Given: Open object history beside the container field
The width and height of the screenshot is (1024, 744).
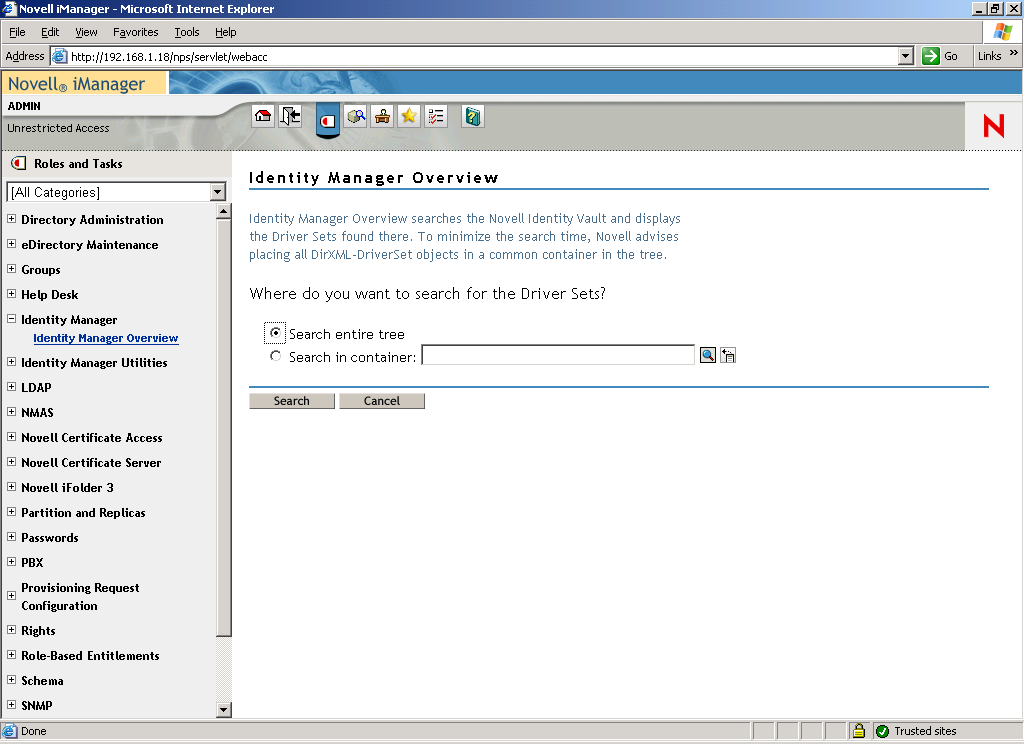Looking at the screenshot, I should click(726, 355).
